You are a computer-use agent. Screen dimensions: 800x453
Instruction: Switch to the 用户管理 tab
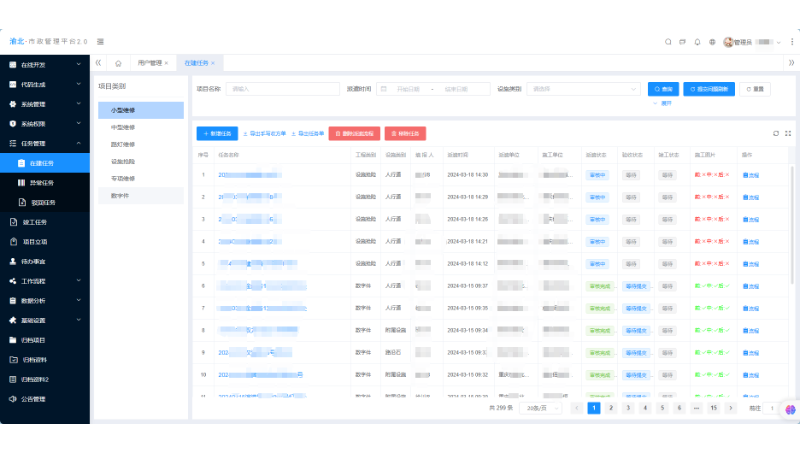[149, 63]
